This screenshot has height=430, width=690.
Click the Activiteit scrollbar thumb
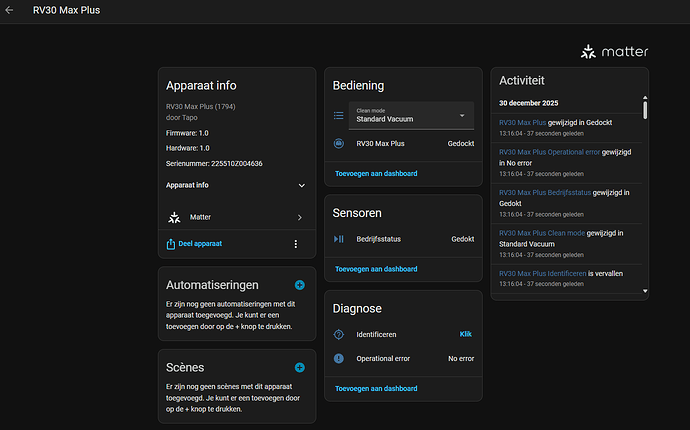645,110
